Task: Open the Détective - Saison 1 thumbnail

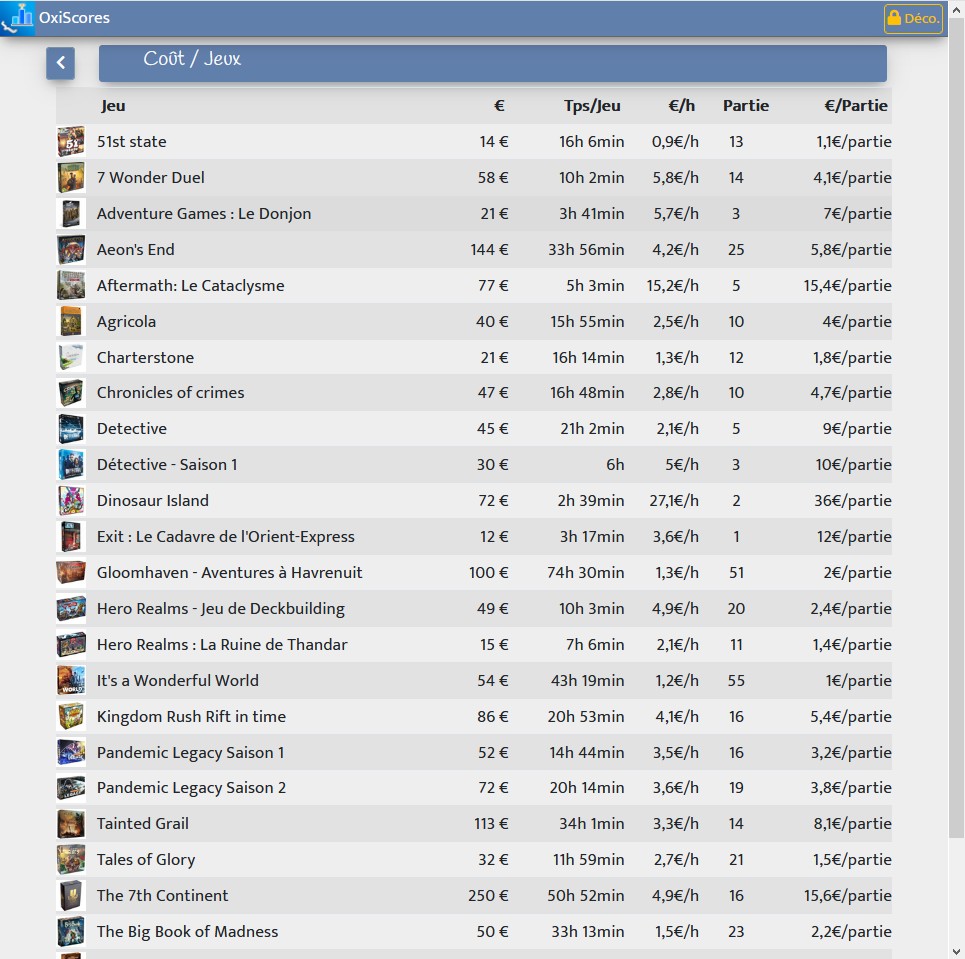Action: (x=71, y=464)
